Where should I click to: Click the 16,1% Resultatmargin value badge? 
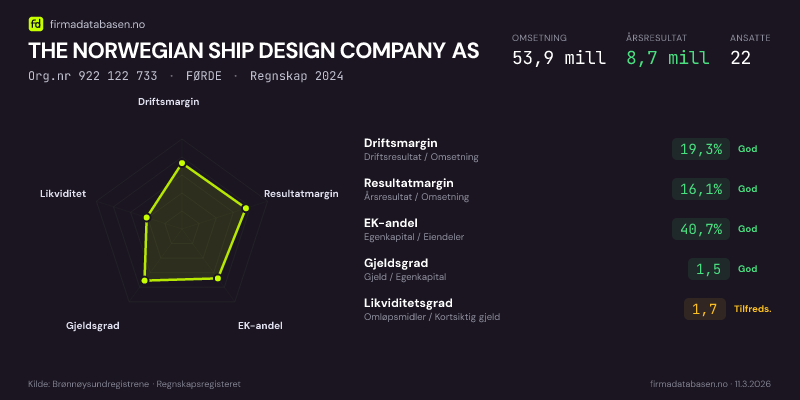[700, 189]
